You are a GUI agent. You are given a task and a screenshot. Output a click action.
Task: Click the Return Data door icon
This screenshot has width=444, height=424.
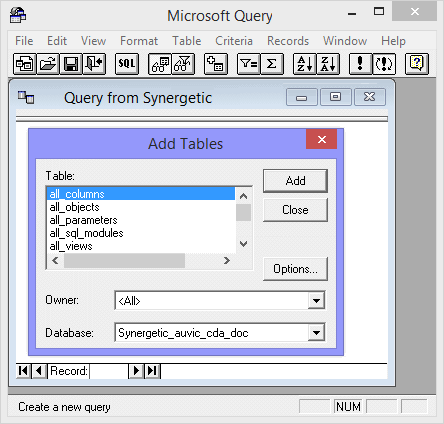coord(94,64)
